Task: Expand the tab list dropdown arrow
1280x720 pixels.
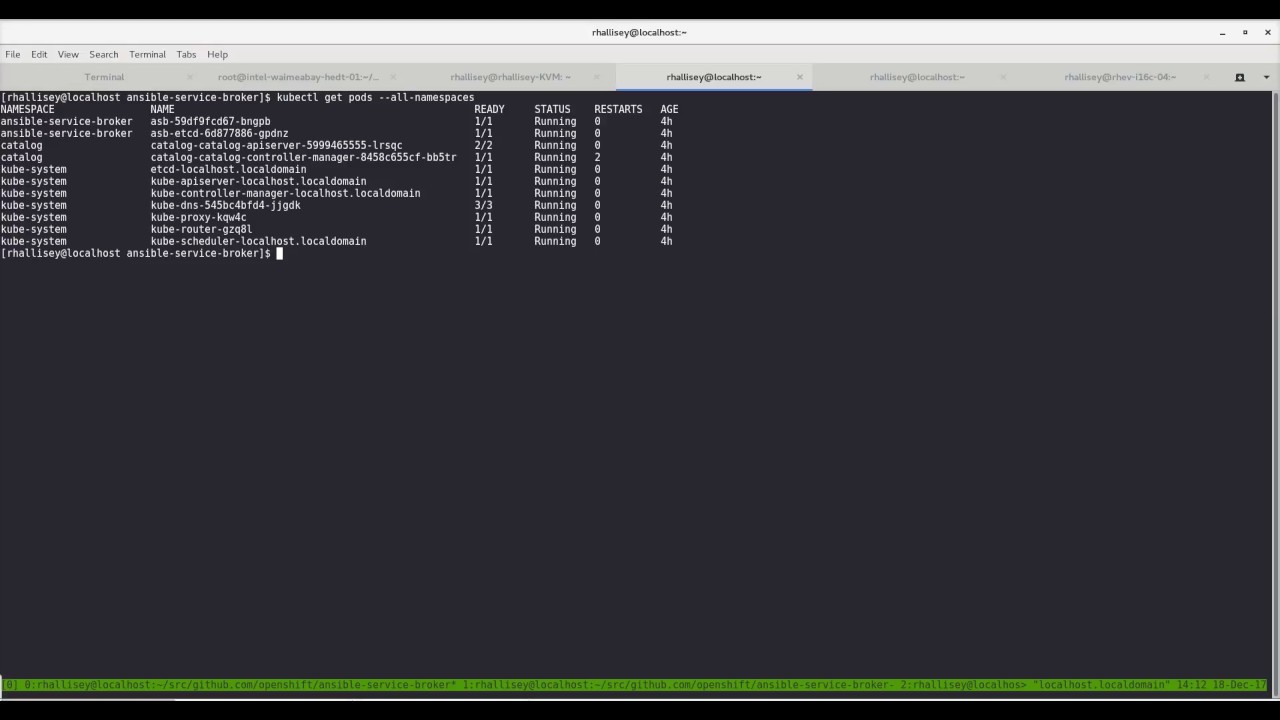Action: point(1266,77)
